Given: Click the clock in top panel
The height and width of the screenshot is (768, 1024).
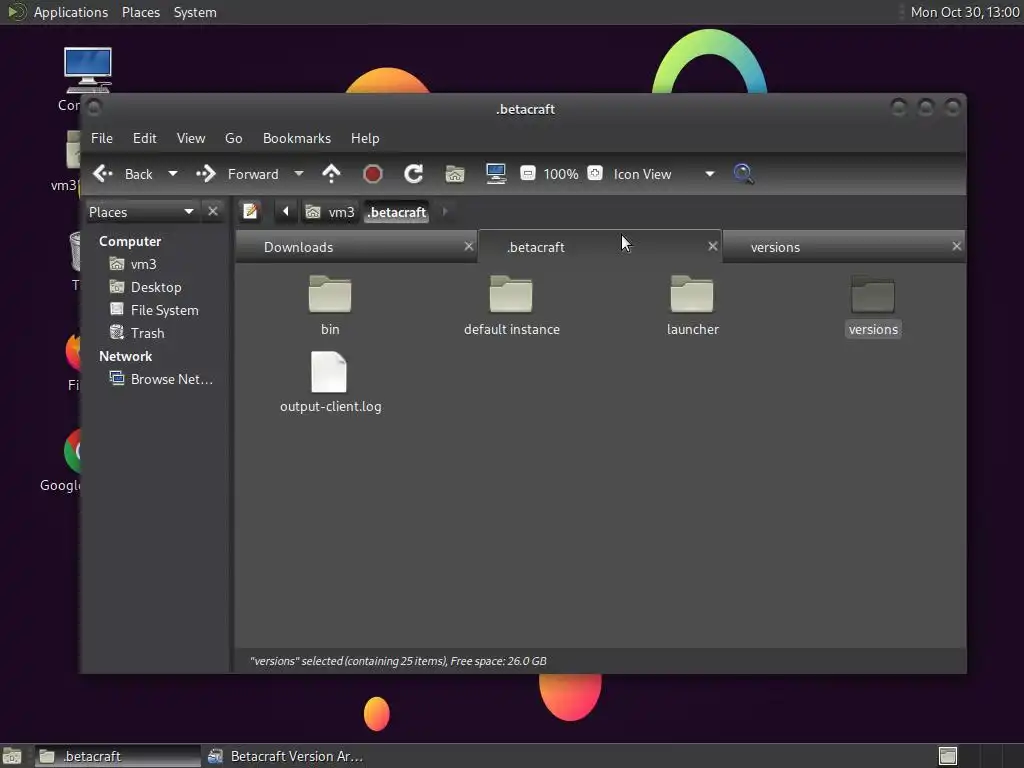Looking at the screenshot, I should coord(965,12).
